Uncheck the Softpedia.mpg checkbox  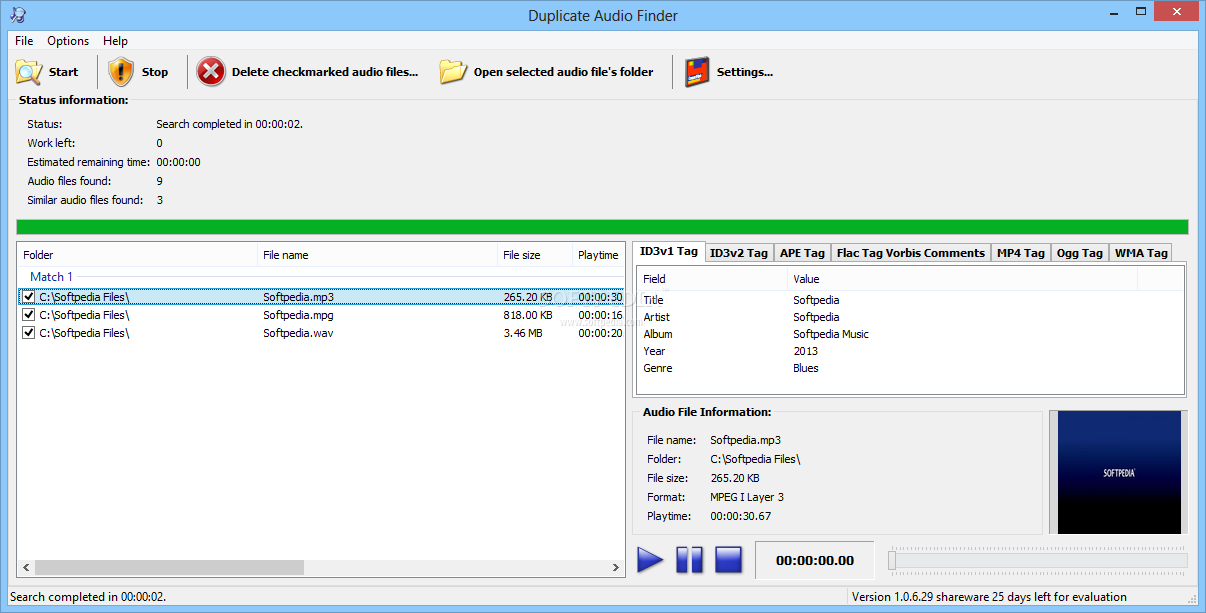pyautogui.click(x=29, y=315)
